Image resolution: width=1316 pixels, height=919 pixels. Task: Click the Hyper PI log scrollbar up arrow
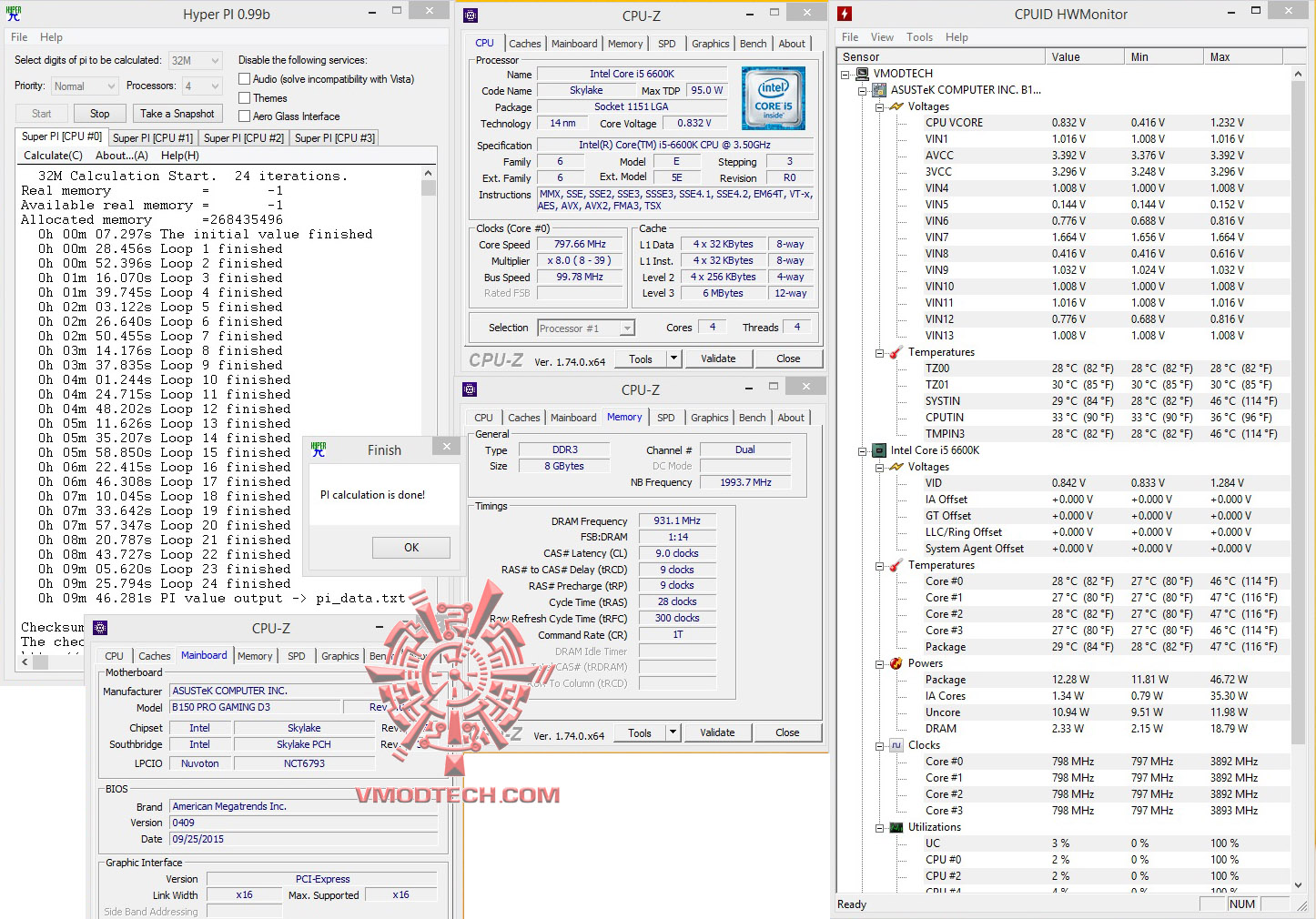[429, 173]
